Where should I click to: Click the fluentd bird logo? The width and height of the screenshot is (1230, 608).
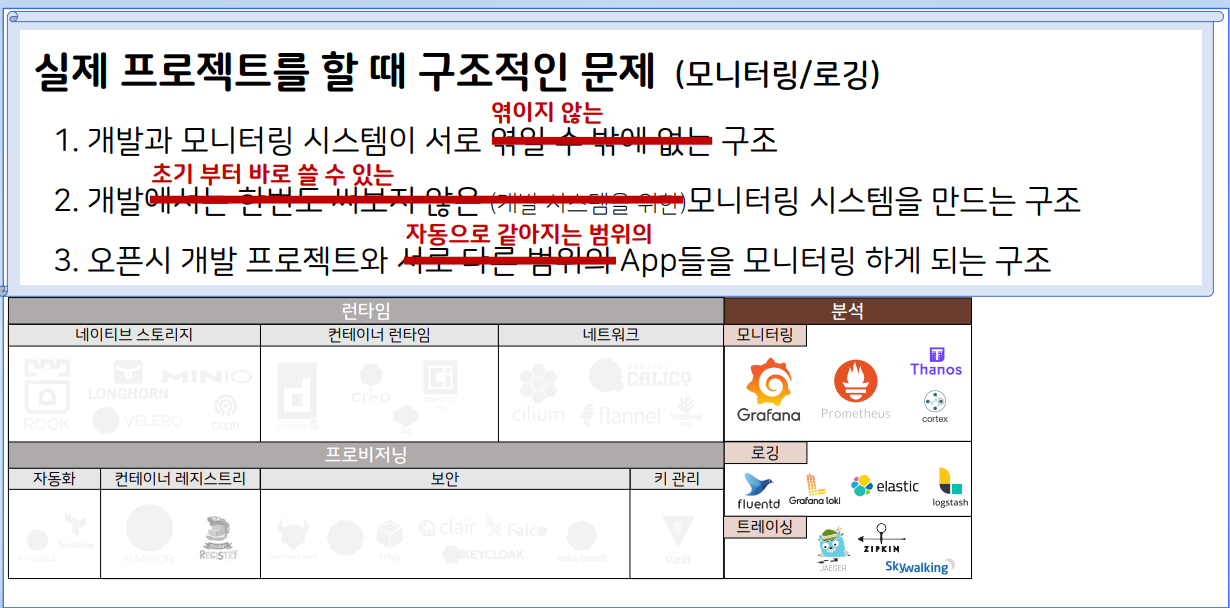[757, 490]
